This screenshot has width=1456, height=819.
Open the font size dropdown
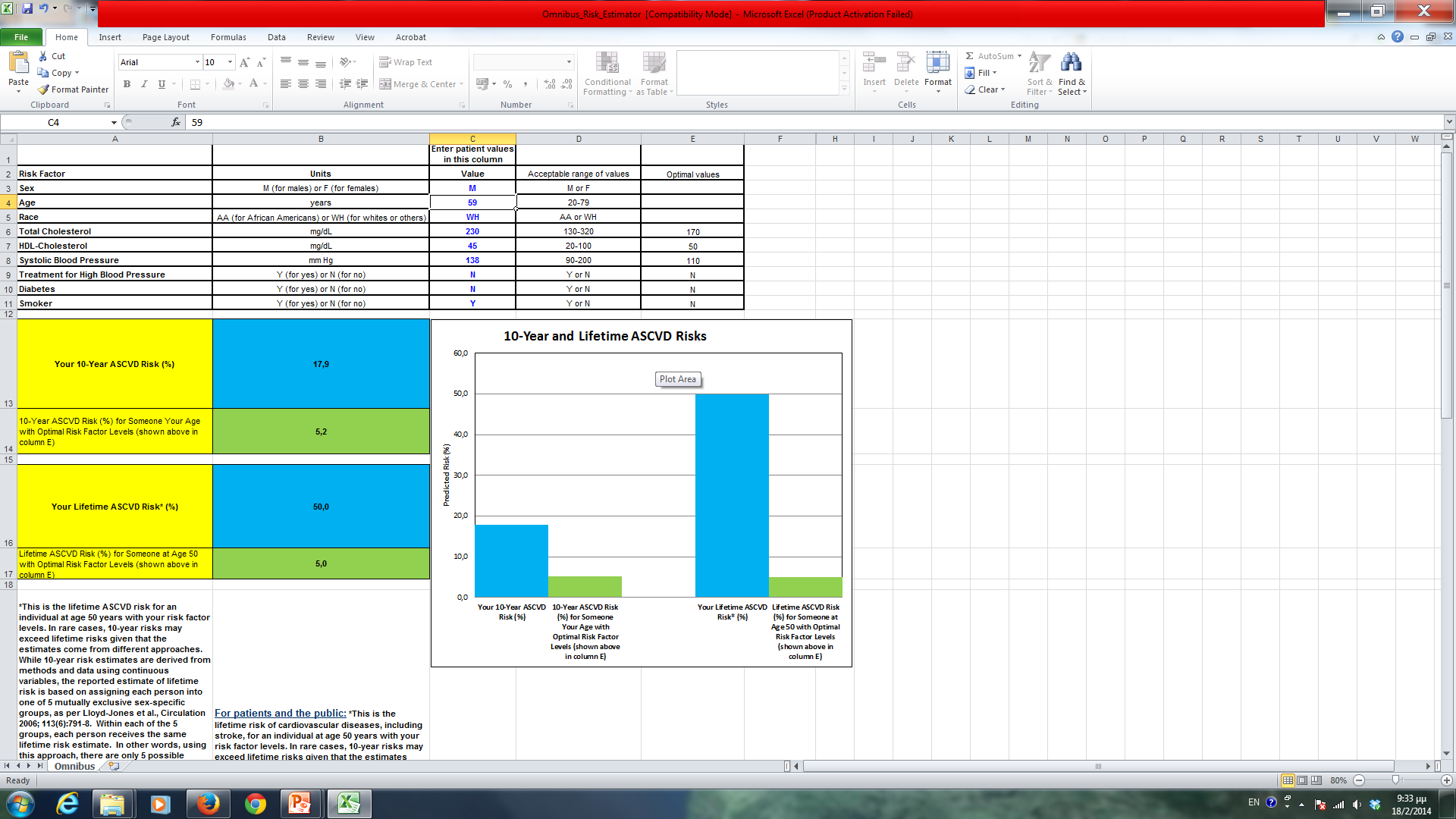pyautogui.click(x=230, y=62)
